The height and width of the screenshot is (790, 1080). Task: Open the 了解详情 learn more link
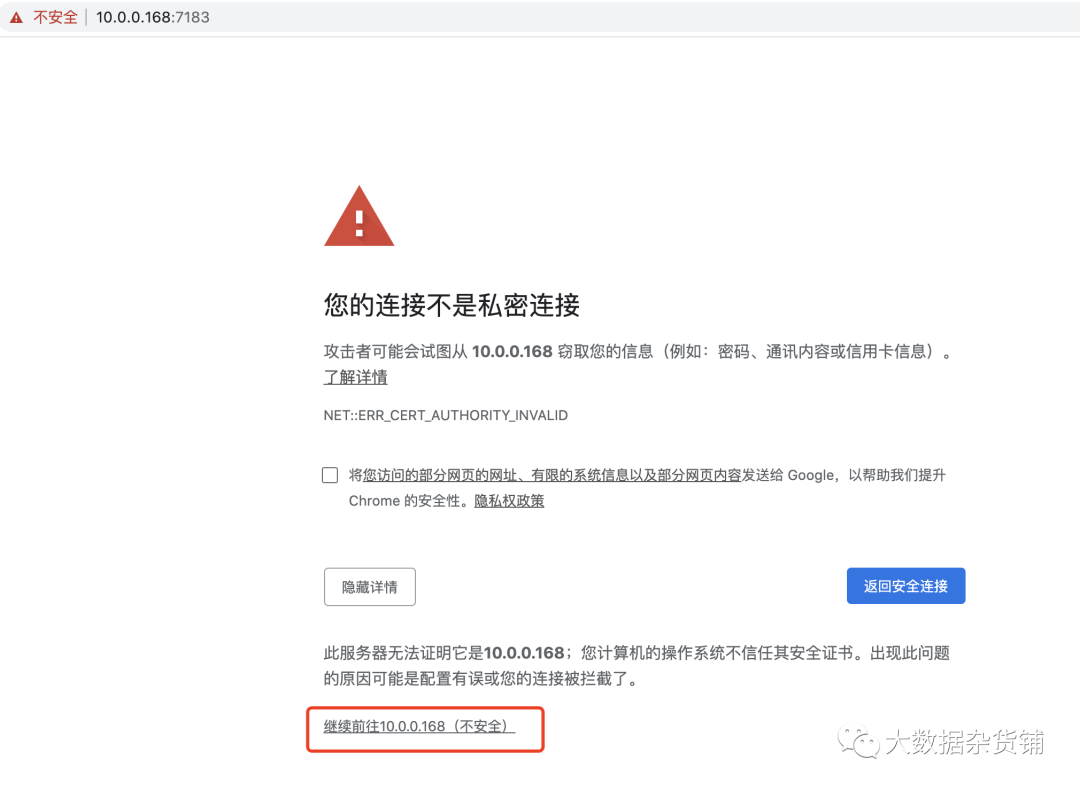point(355,377)
